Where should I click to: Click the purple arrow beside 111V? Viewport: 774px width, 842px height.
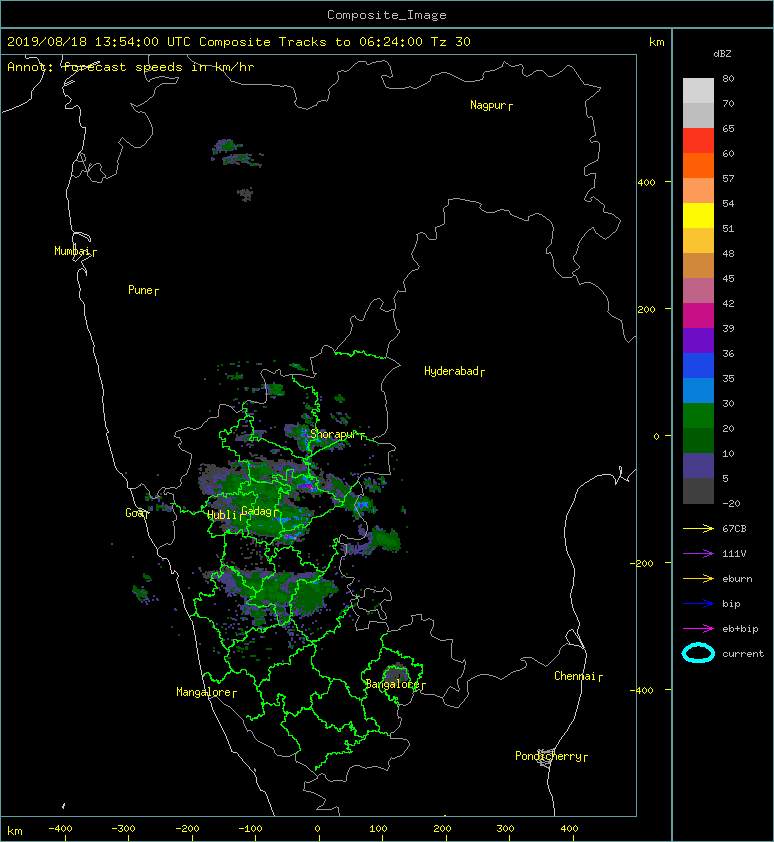tap(698, 554)
